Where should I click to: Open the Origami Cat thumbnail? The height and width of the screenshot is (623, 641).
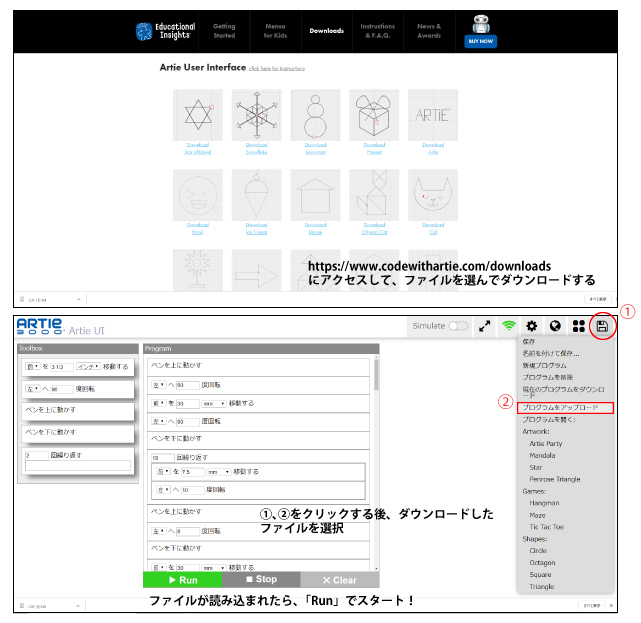[x=374, y=195]
